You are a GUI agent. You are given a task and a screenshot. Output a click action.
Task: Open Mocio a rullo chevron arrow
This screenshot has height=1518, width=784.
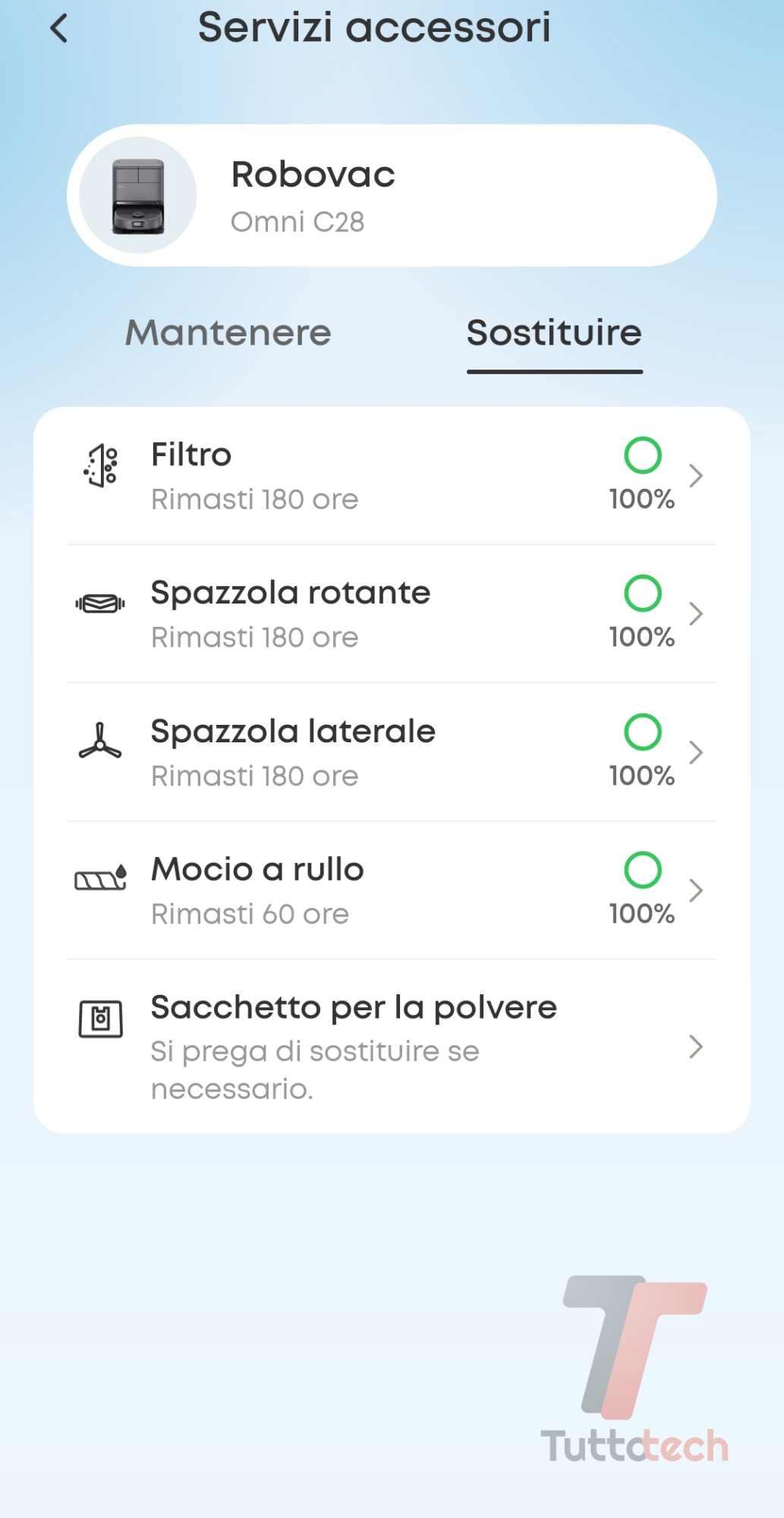[x=695, y=890]
